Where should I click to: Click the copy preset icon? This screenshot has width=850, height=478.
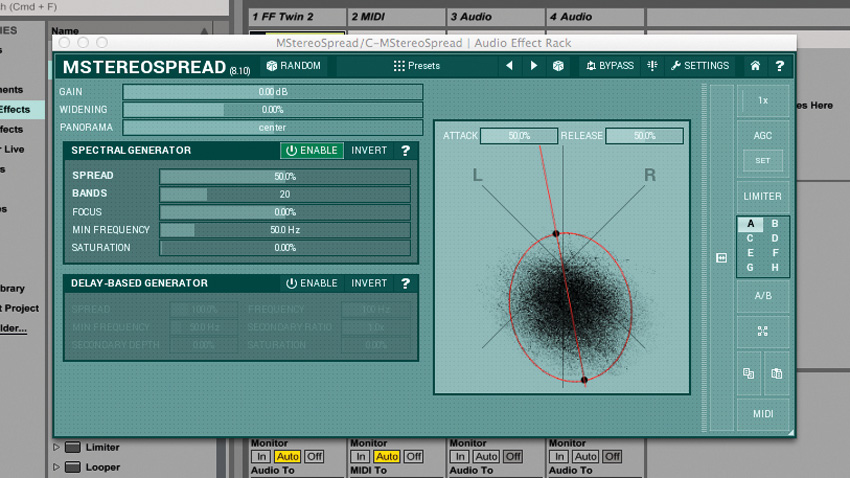click(x=749, y=373)
